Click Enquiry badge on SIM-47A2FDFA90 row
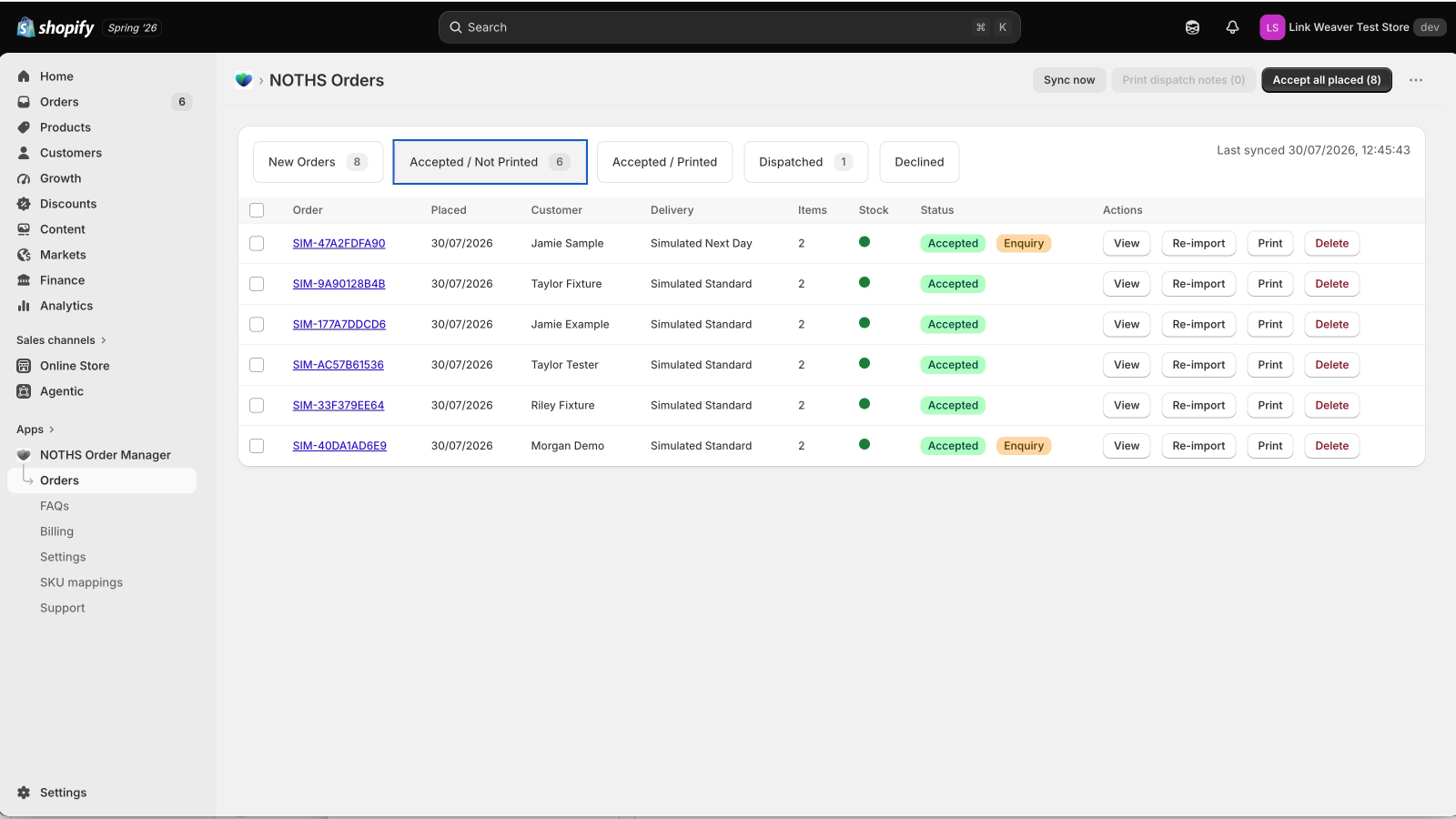 1024,244
